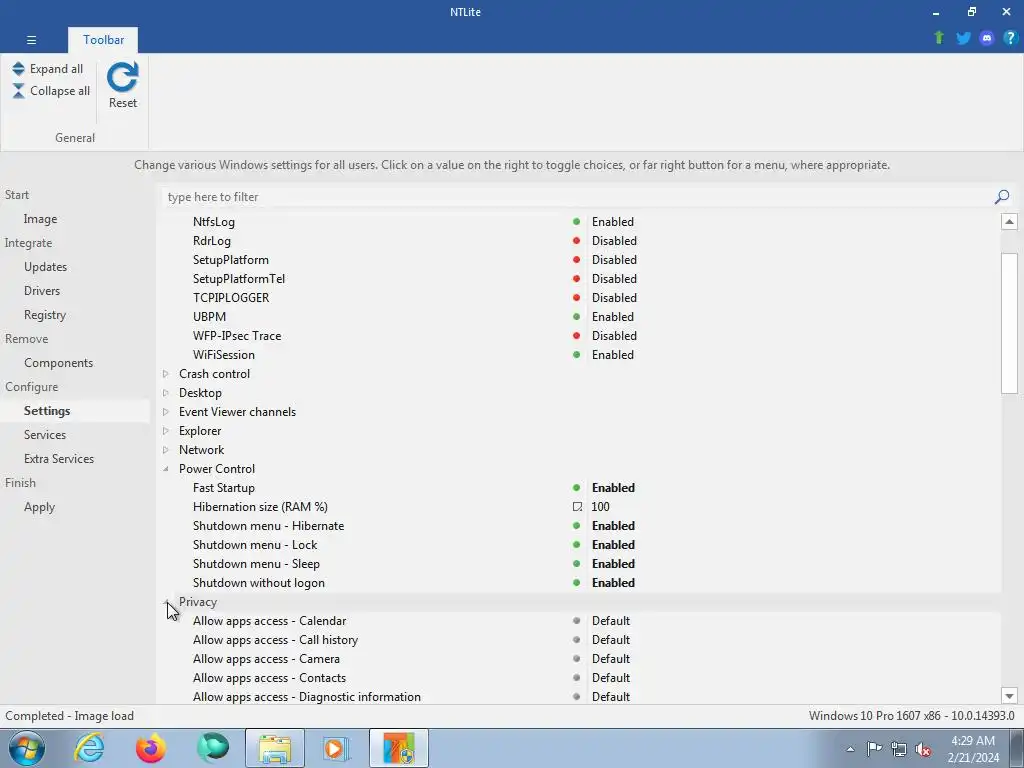This screenshot has height=768, width=1024.
Task: Expand the Crash control group
Action: coord(166,374)
